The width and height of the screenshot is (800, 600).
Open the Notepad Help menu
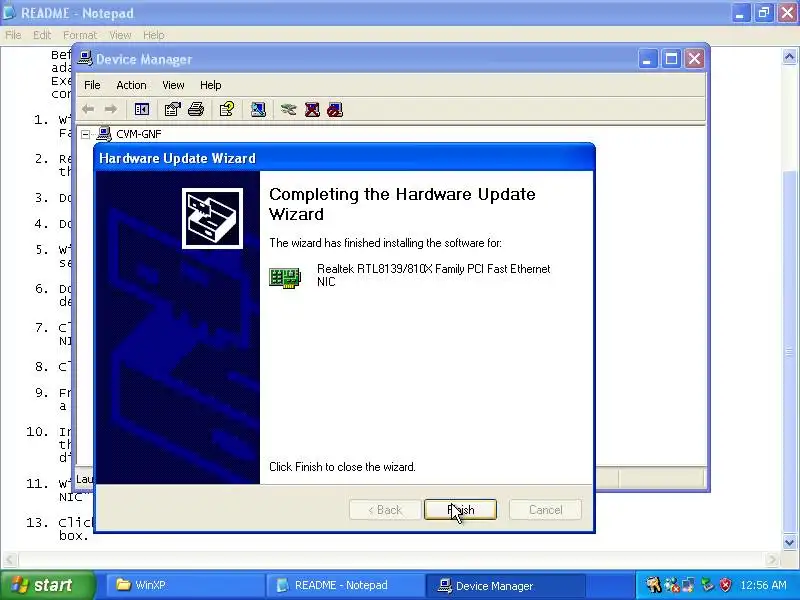click(154, 35)
